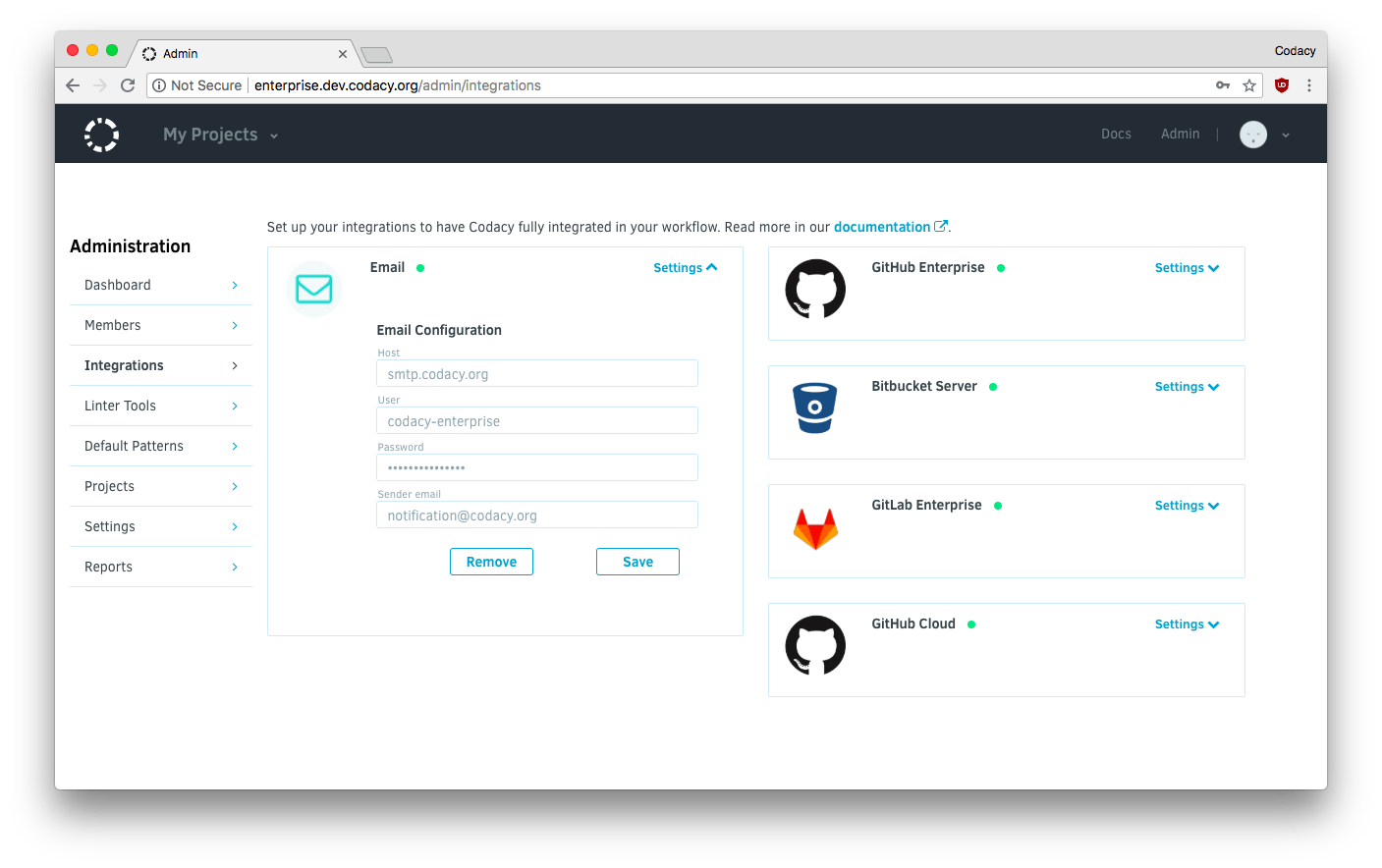
Task: Click the User input field
Action: [x=537, y=420]
